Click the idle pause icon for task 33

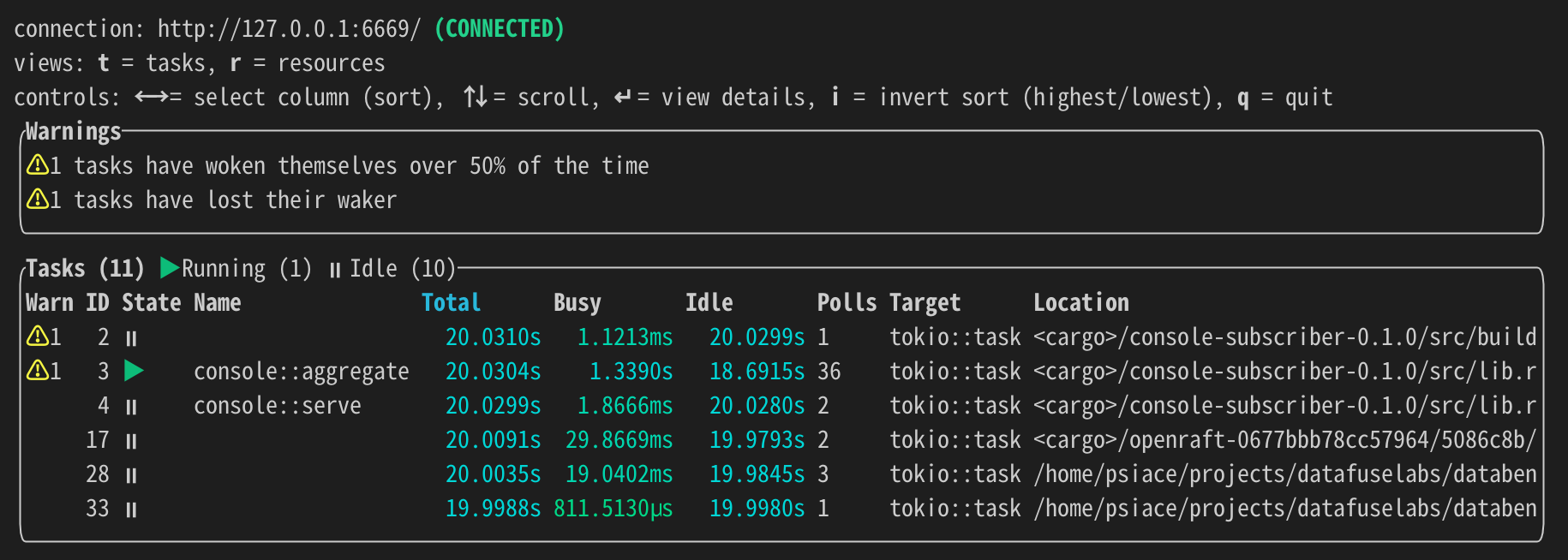131,509
